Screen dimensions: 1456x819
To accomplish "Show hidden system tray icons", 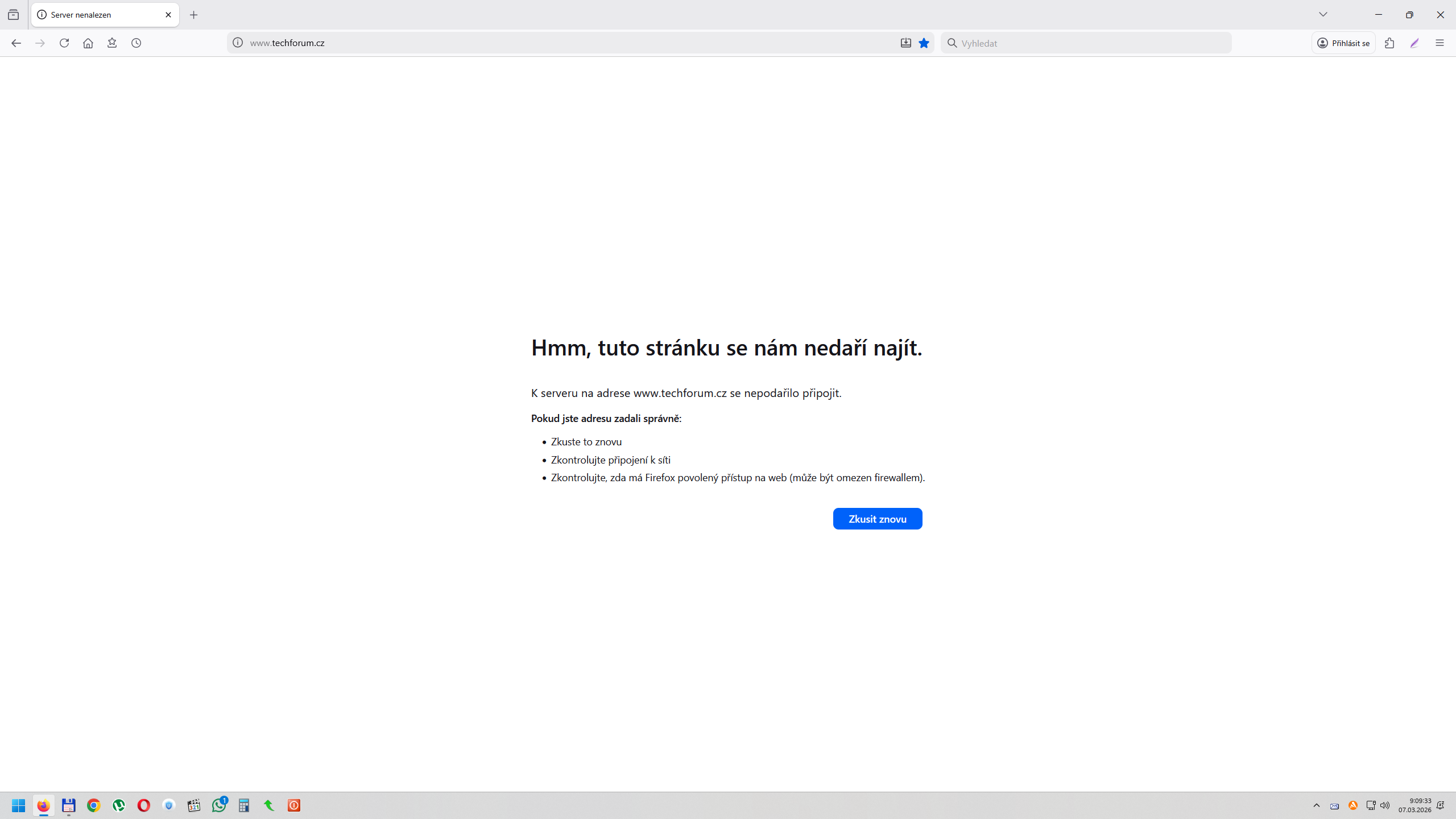I will (x=1316, y=805).
